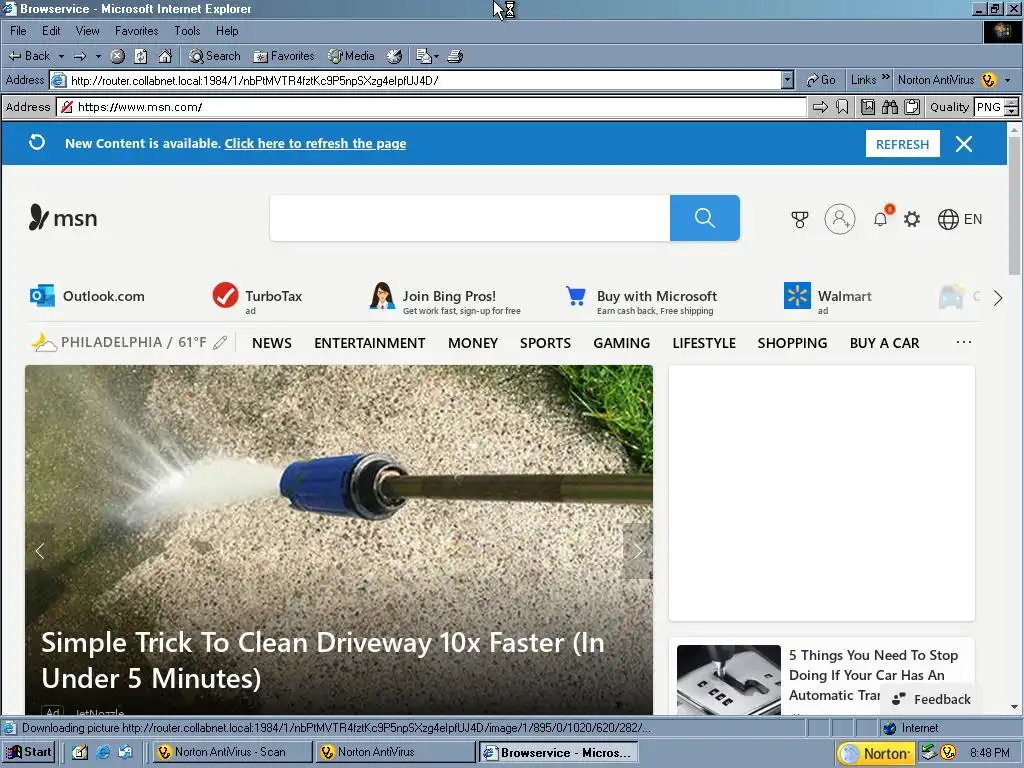
Task: Switch to the ENTERTAINMENT tab
Action: (x=370, y=343)
